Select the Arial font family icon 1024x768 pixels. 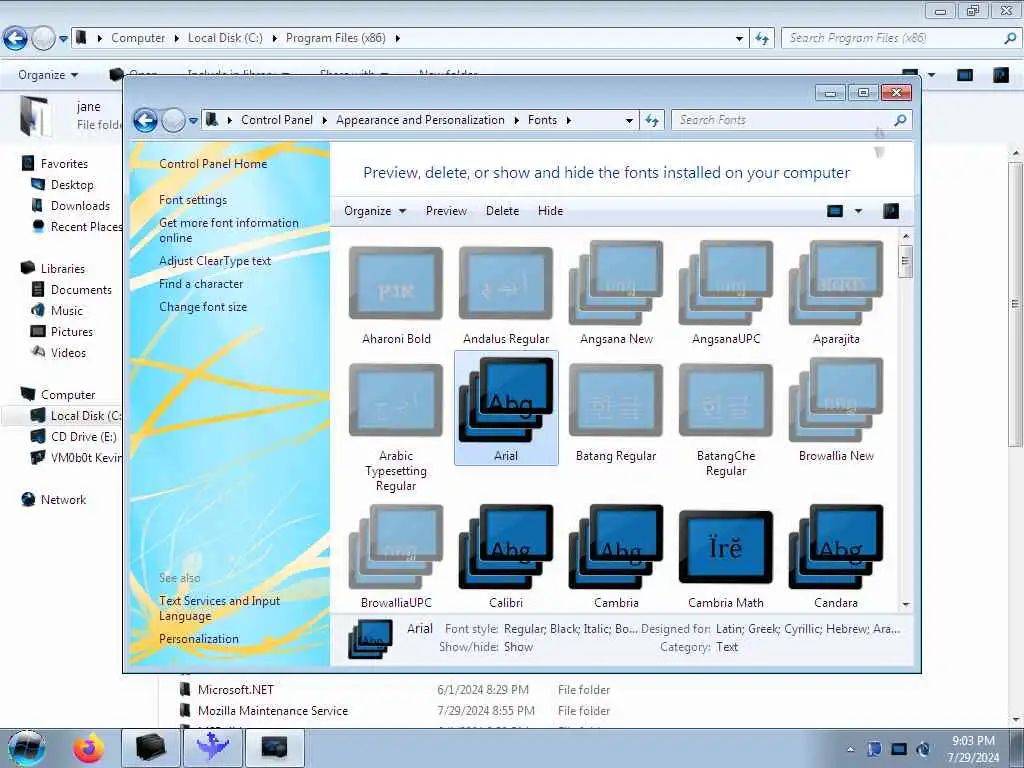[x=505, y=400]
